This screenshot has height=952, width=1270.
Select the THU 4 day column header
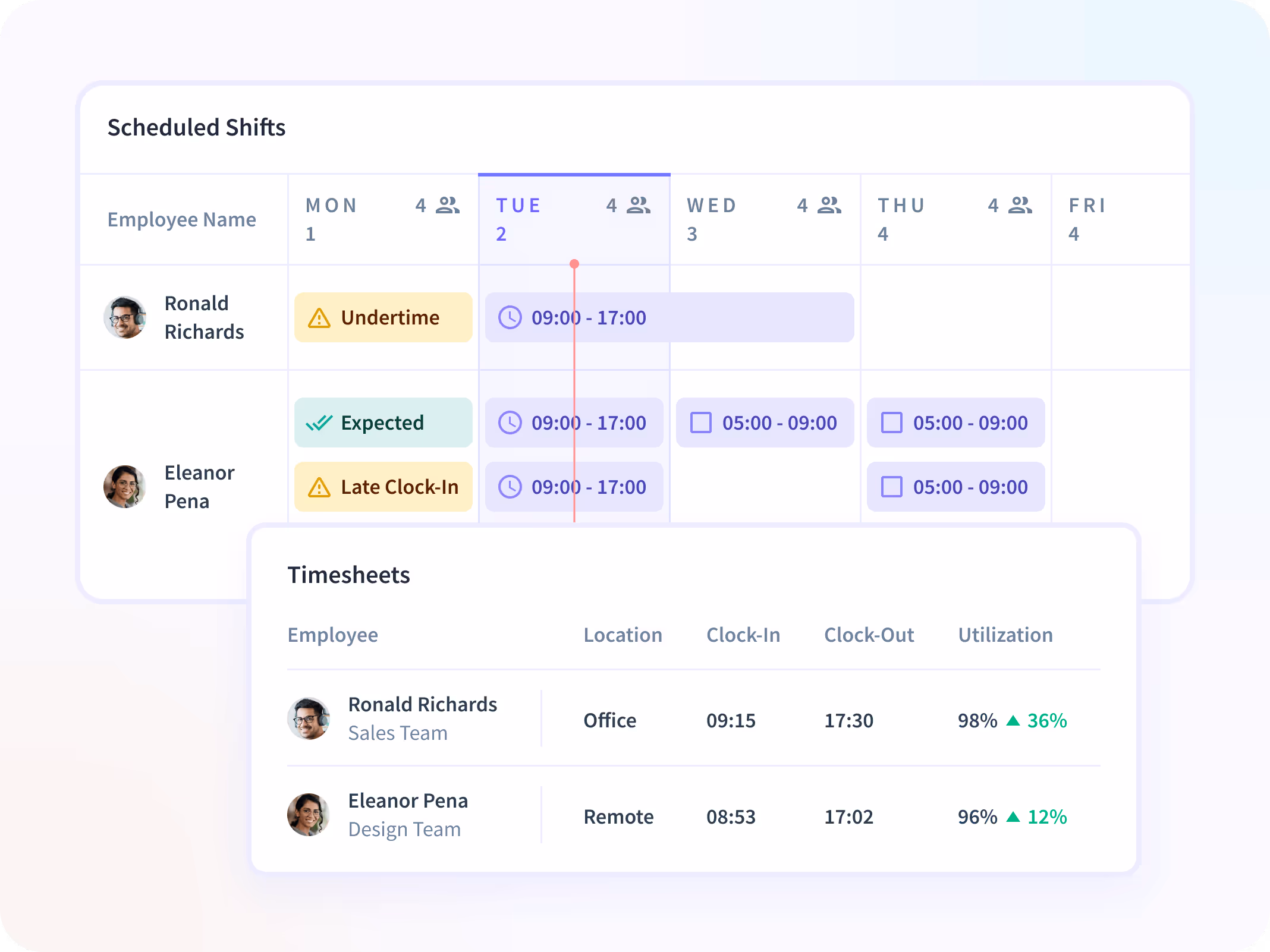click(x=956, y=219)
